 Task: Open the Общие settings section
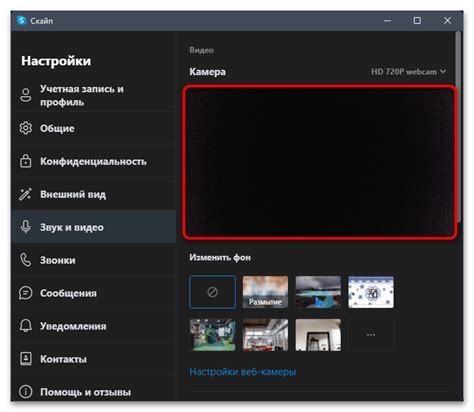coord(94,128)
